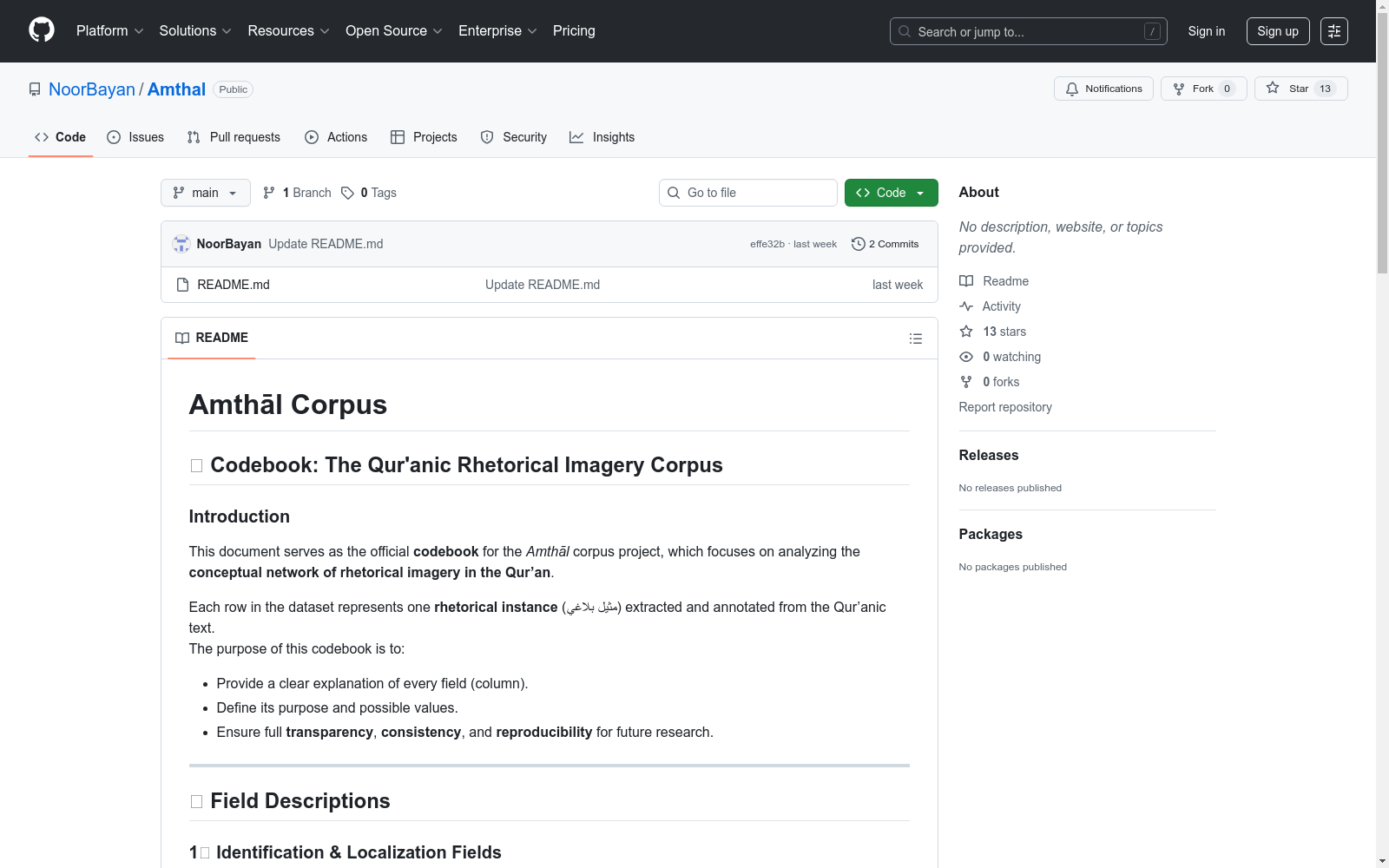Screen dimensions: 1389x868
Task: Click the tags icon
Action: point(347,193)
